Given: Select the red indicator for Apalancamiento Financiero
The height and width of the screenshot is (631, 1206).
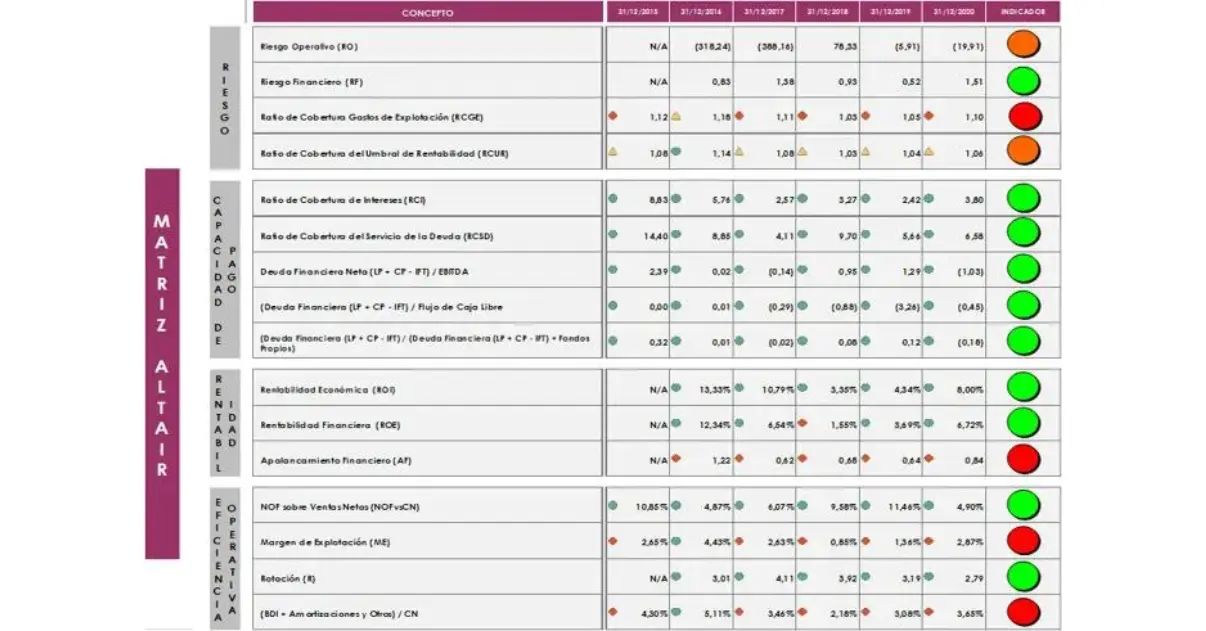Looking at the screenshot, I should pyautogui.click(x=1023, y=460).
